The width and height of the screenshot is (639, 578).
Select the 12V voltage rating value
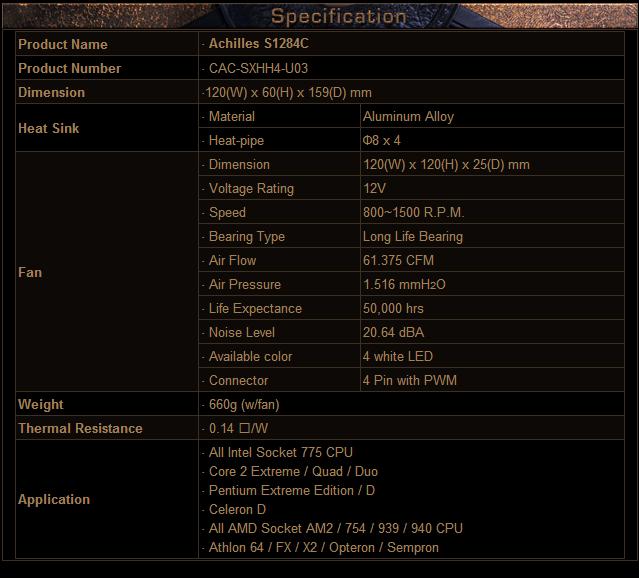[x=375, y=188]
